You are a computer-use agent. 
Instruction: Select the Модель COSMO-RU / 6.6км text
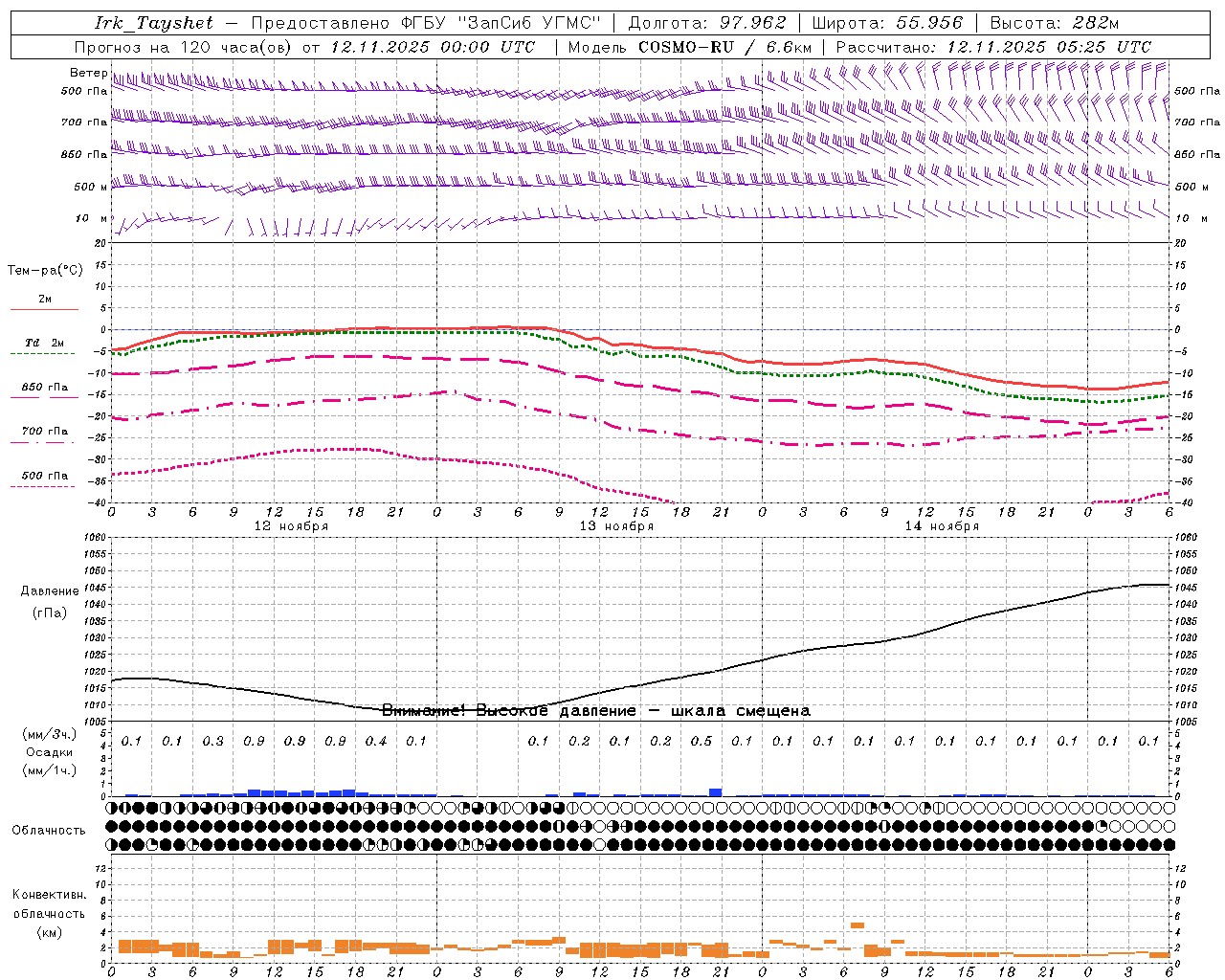click(x=690, y=47)
